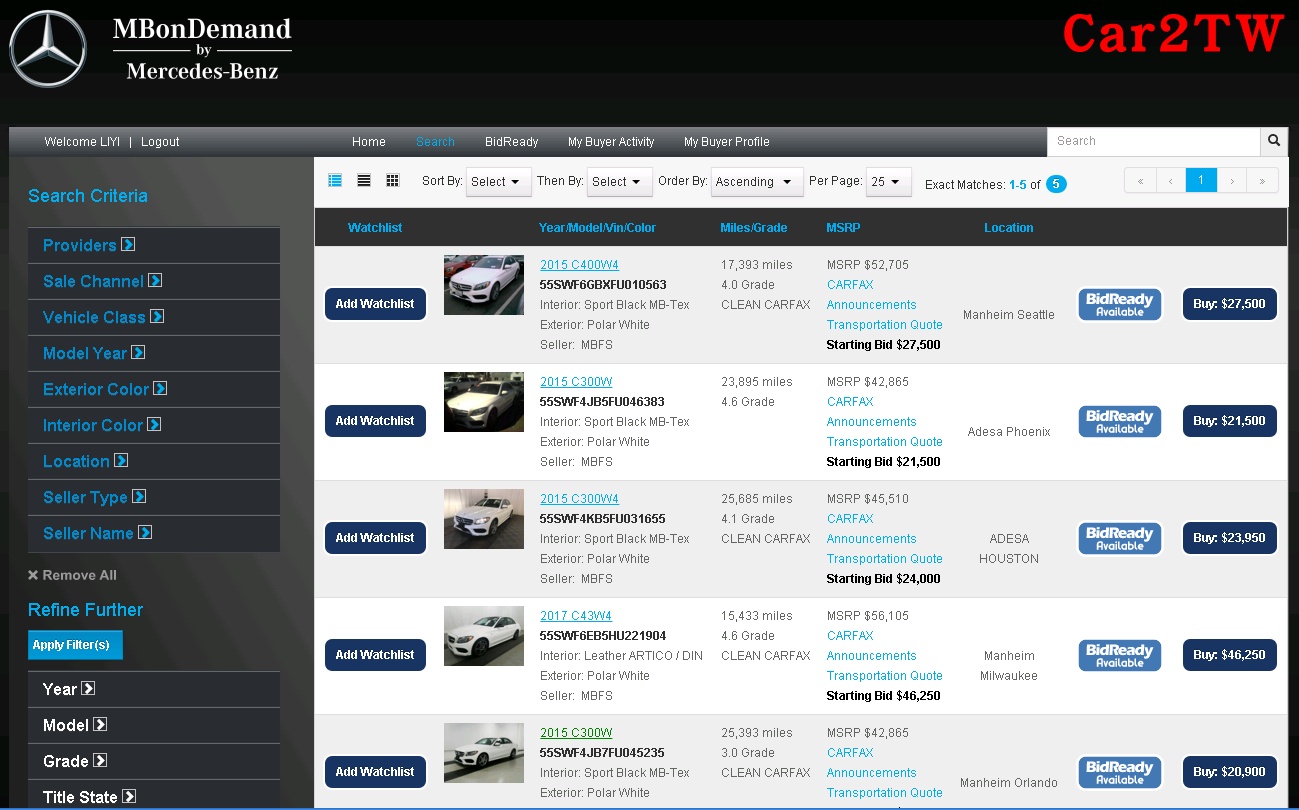Expand the Exterior Color filter
The width and height of the screenshot is (1299, 810).
click(x=160, y=389)
